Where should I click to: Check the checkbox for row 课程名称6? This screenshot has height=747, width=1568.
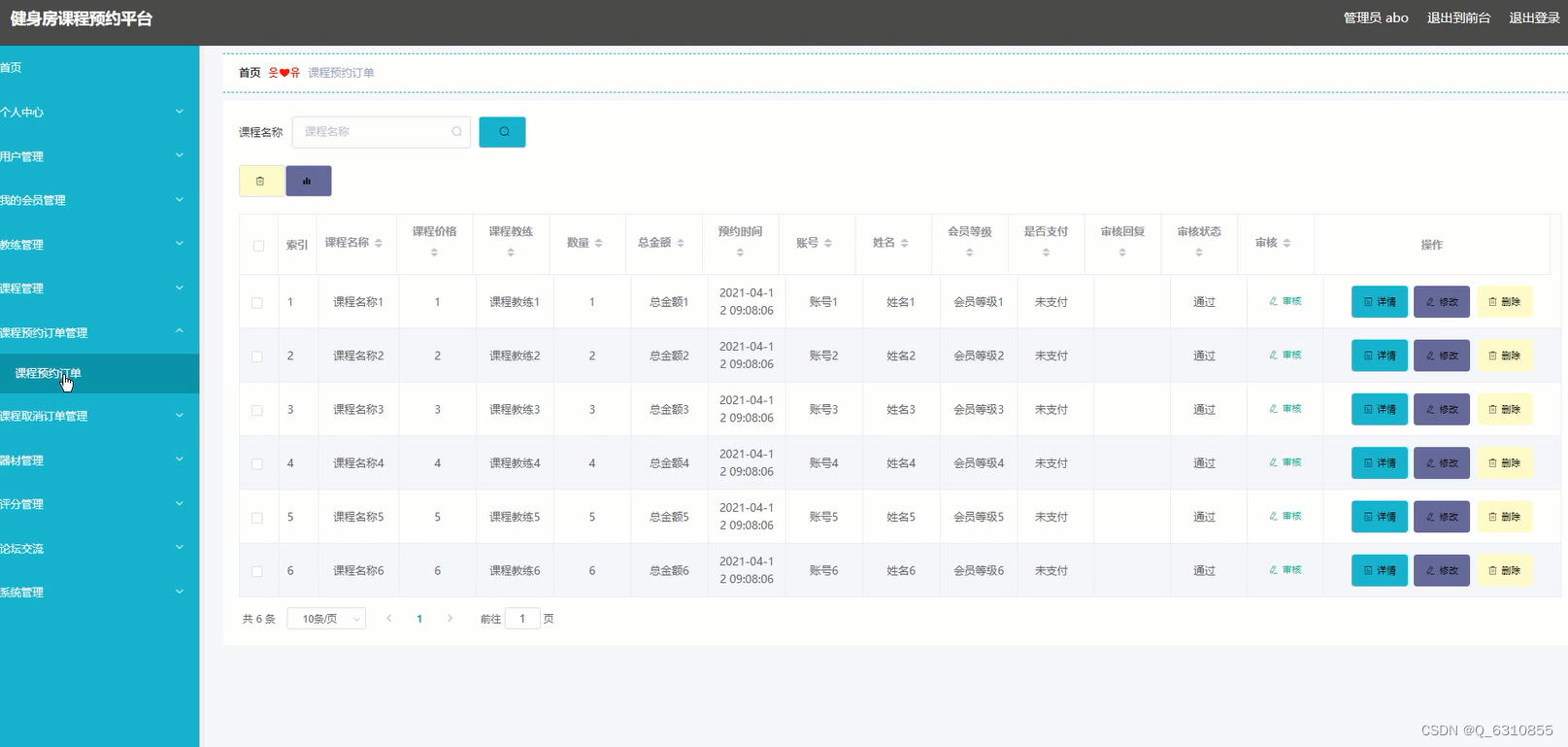coord(257,571)
